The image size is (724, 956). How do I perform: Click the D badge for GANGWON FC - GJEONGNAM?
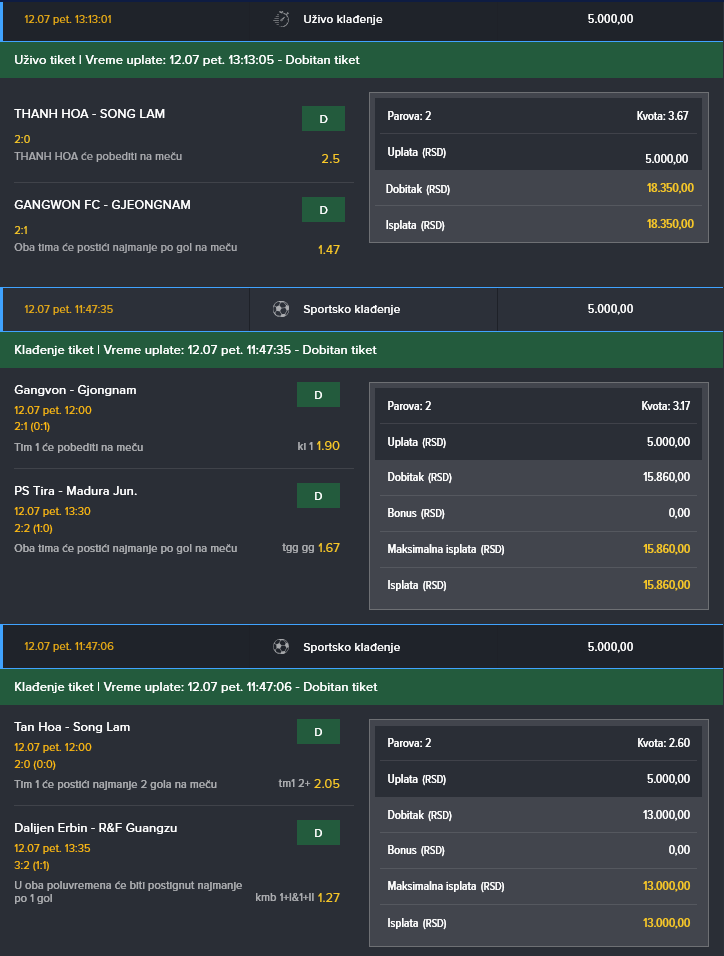click(323, 209)
